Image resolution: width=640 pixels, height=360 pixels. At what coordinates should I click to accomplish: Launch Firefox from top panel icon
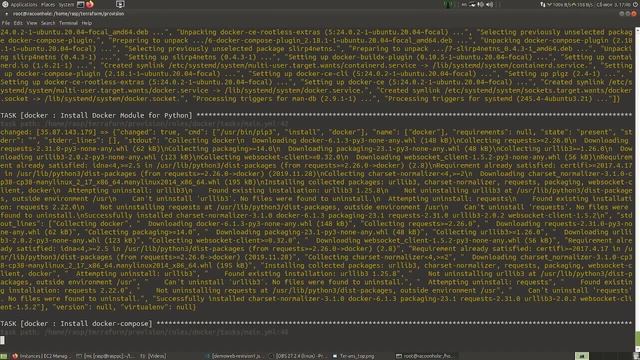point(90,4)
